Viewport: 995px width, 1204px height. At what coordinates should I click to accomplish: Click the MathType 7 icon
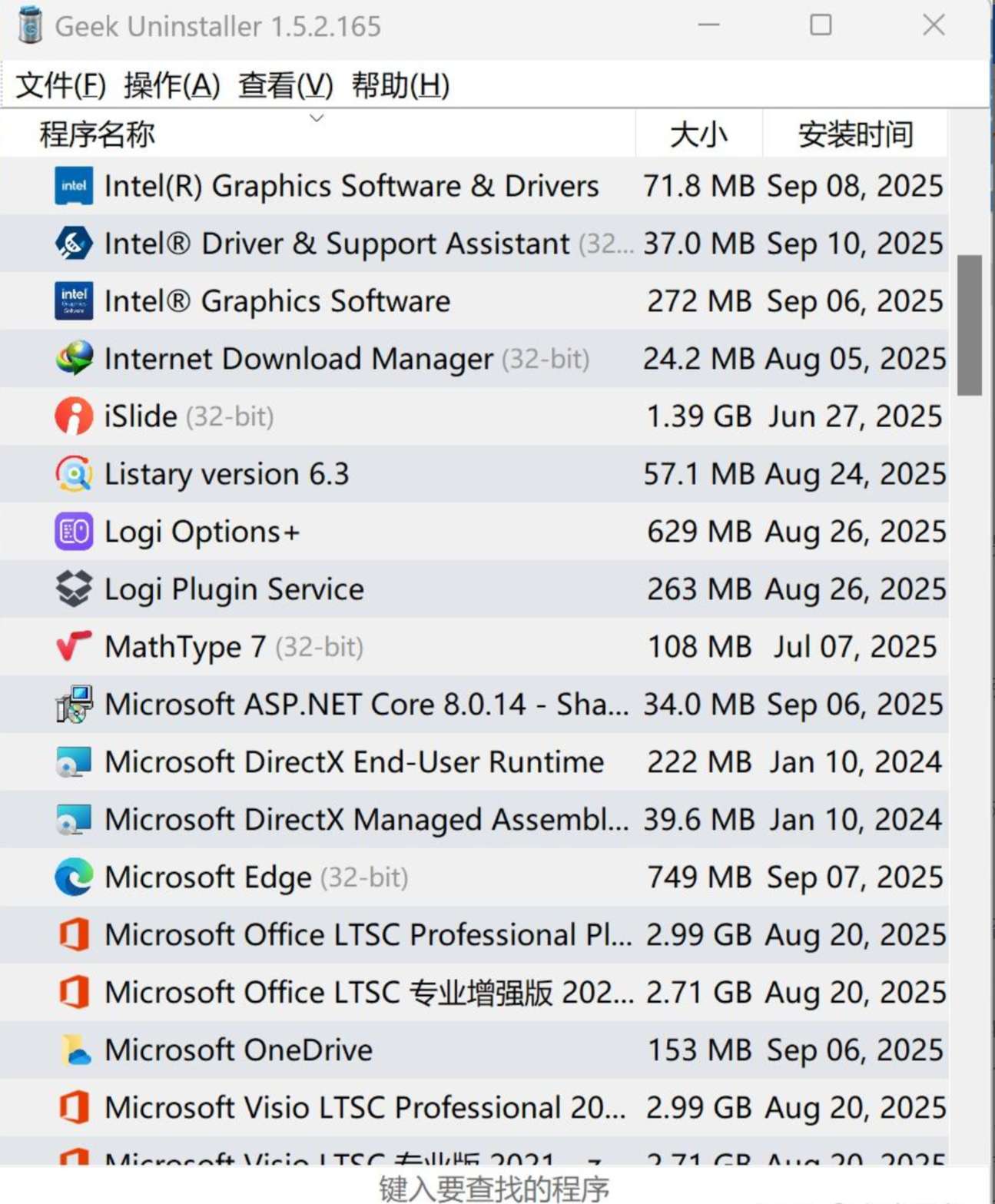[x=74, y=647]
